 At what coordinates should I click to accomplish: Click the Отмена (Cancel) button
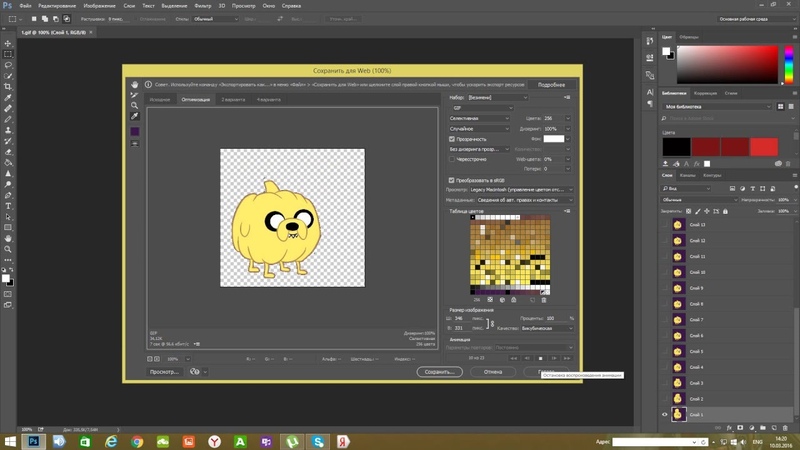493,371
